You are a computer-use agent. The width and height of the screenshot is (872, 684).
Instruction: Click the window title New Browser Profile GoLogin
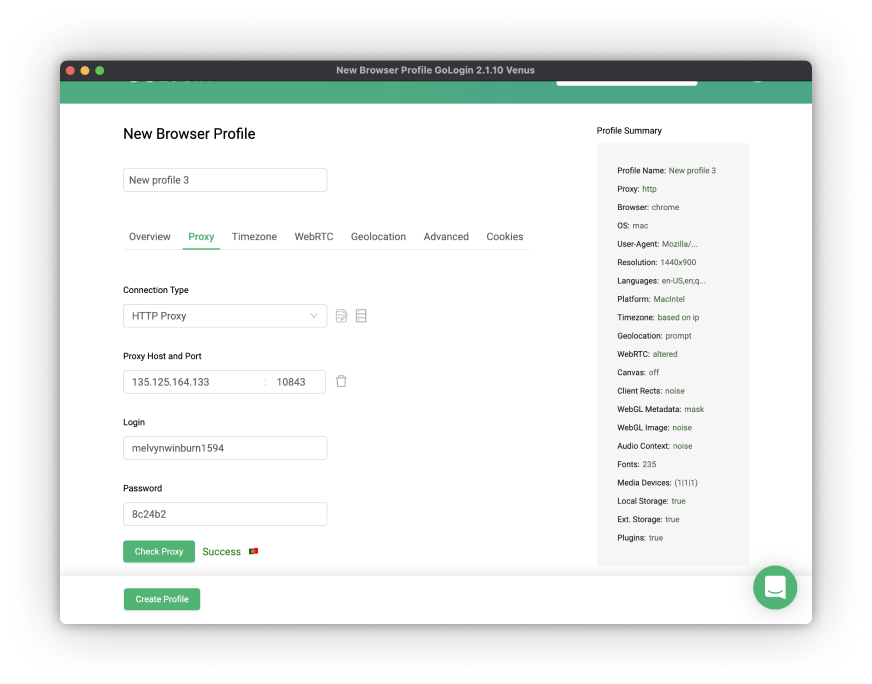click(435, 70)
